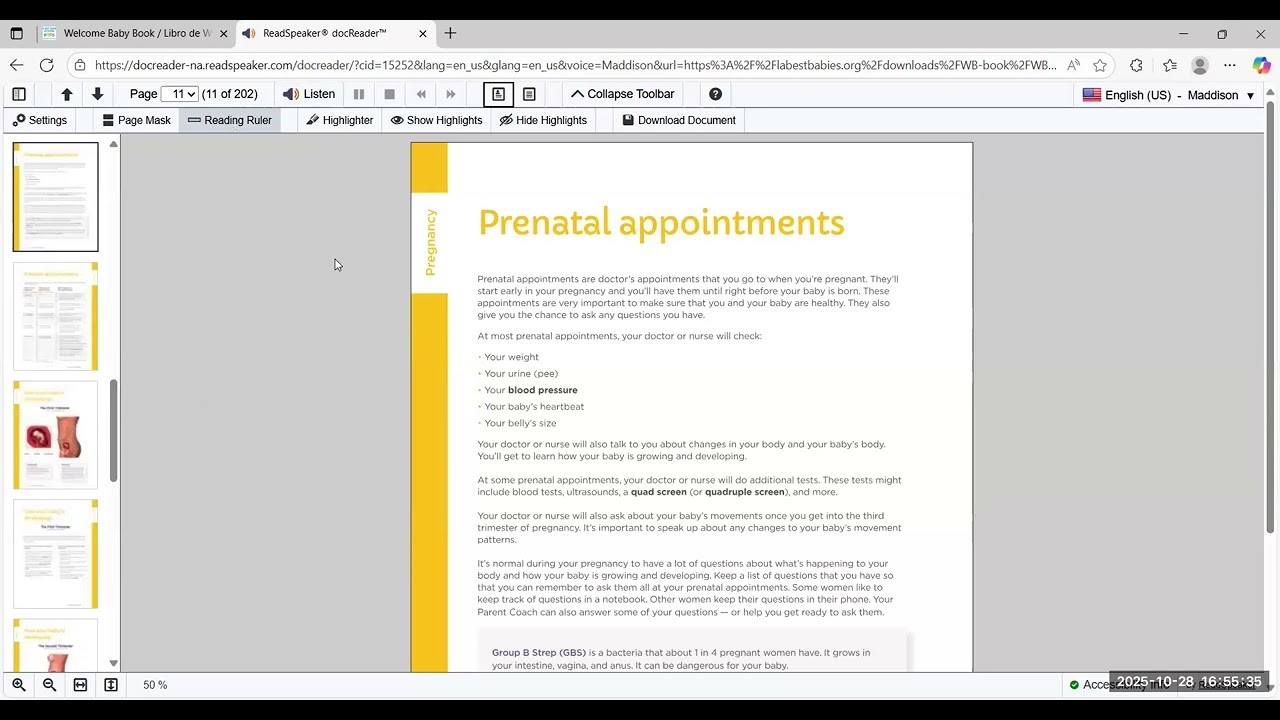This screenshot has width=1280, height=720.
Task: Go back in browser history
Action: (x=16, y=65)
